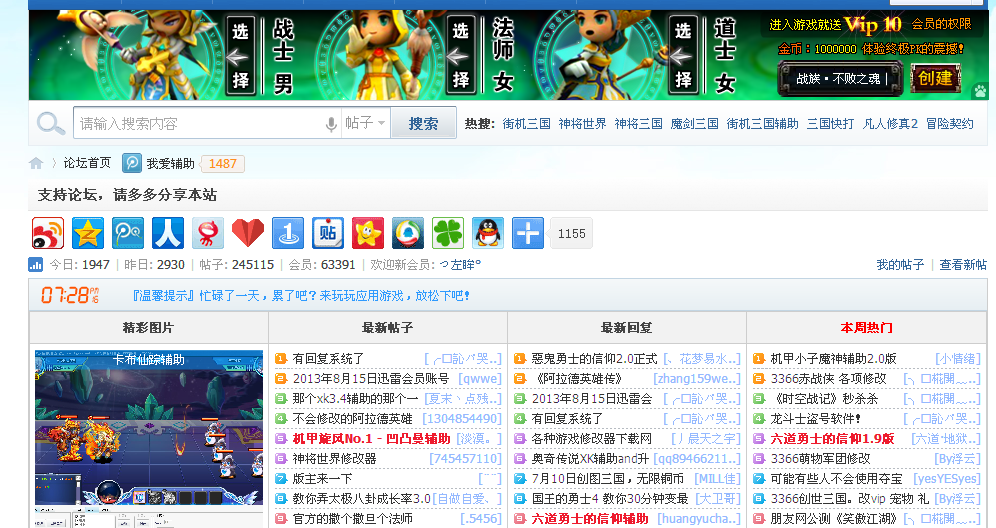This screenshot has height=528, width=996.
Task: Open new member profile 左眸
Action: point(460,265)
